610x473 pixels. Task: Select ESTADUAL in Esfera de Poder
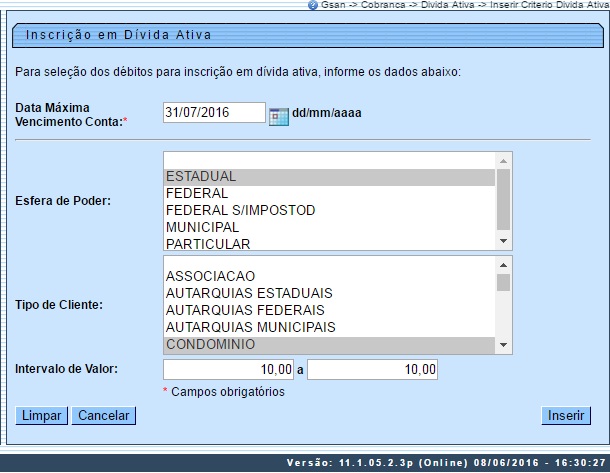coord(329,177)
